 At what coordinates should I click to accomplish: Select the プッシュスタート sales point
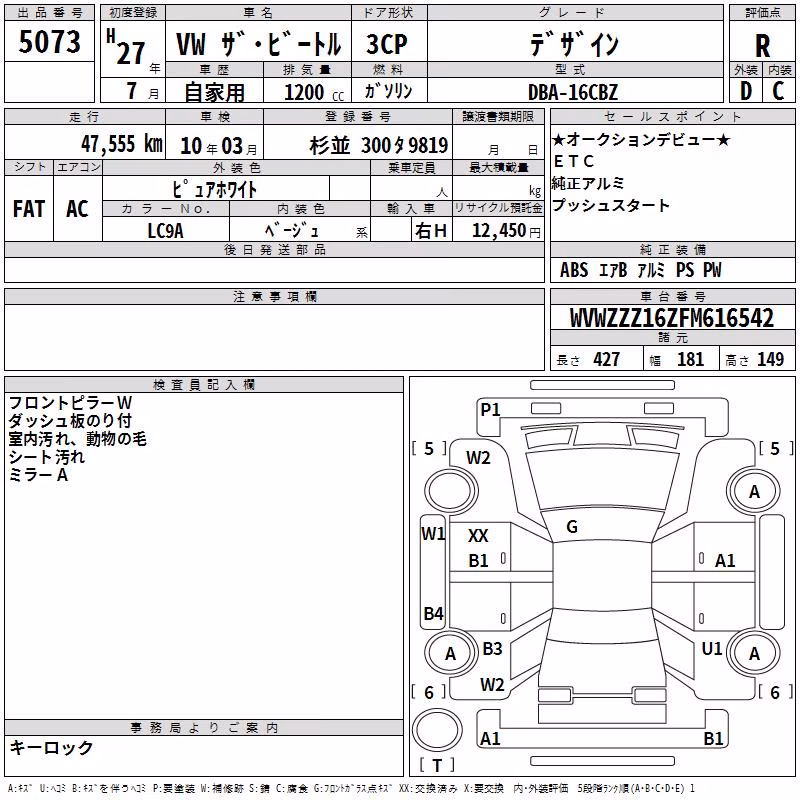pos(611,205)
